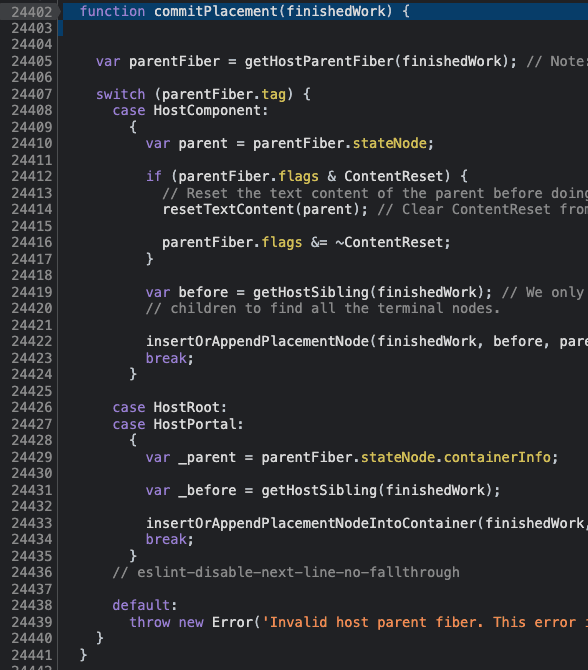The image size is (588, 670).
Task: Click line number 24439 gutter
Action: (x=32, y=622)
